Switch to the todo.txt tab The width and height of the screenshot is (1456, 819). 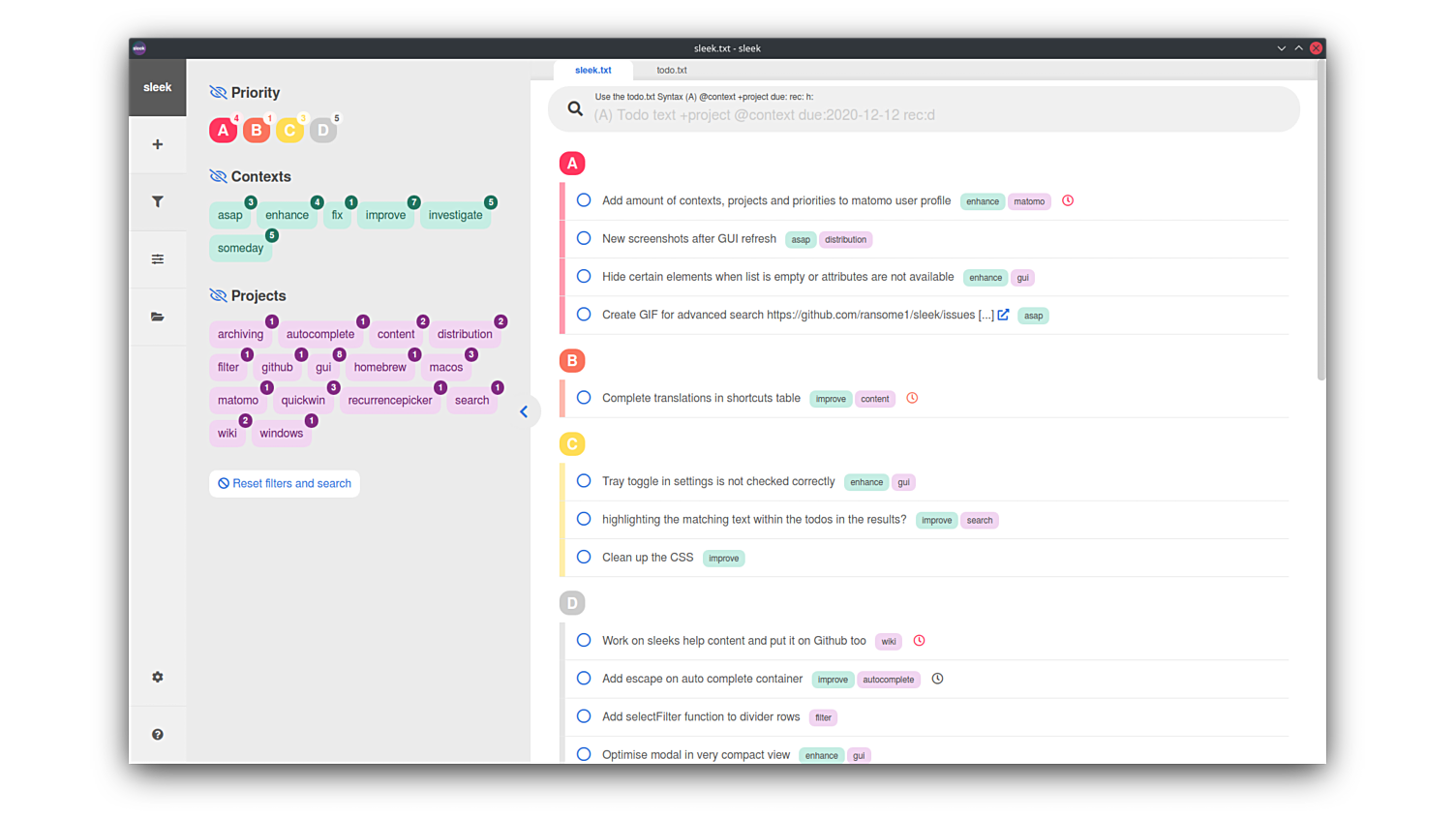click(671, 70)
